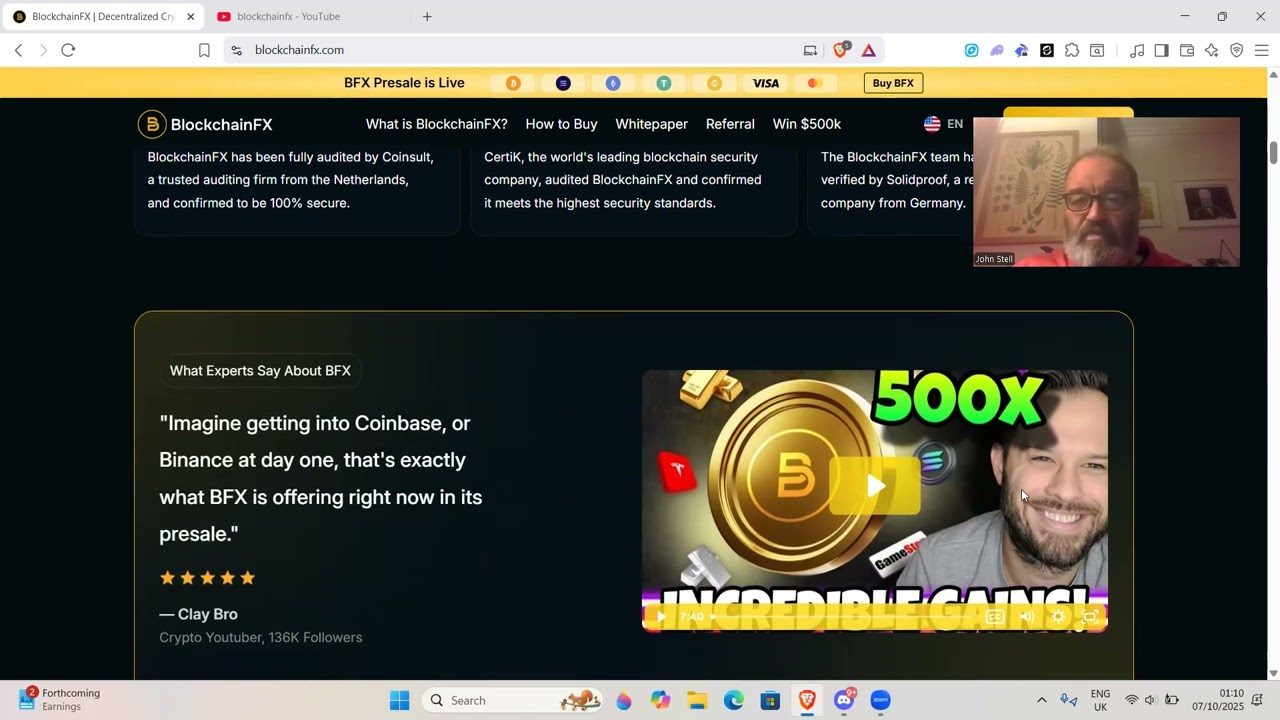Viewport: 1280px width, 720px height.
Task: Open Zoom from the Windows taskbar
Action: 880,700
